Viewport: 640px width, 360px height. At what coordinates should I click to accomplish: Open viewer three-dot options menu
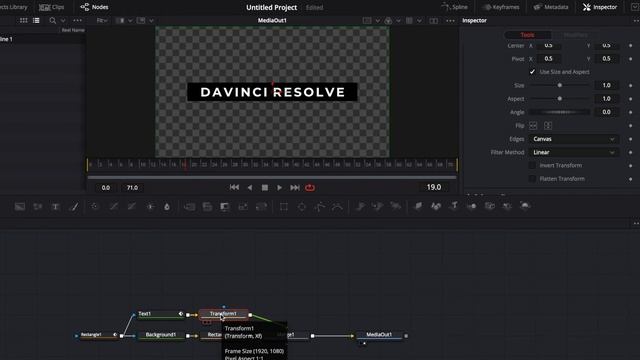point(450,20)
